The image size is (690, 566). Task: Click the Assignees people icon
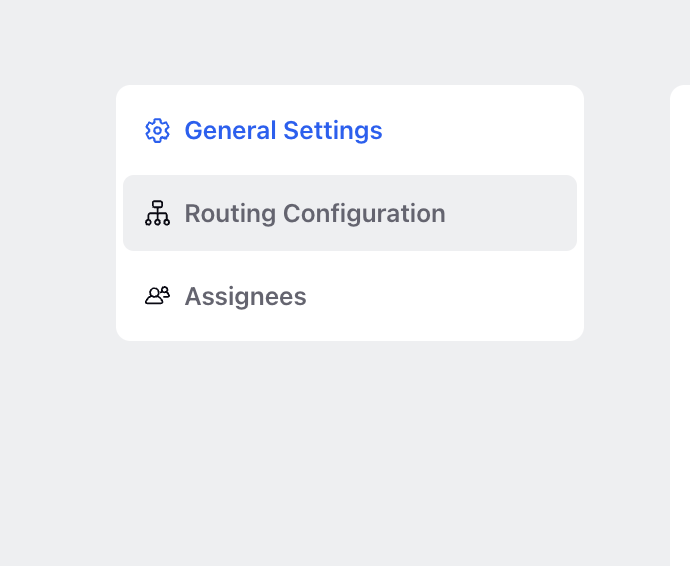(x=157, y=296)
